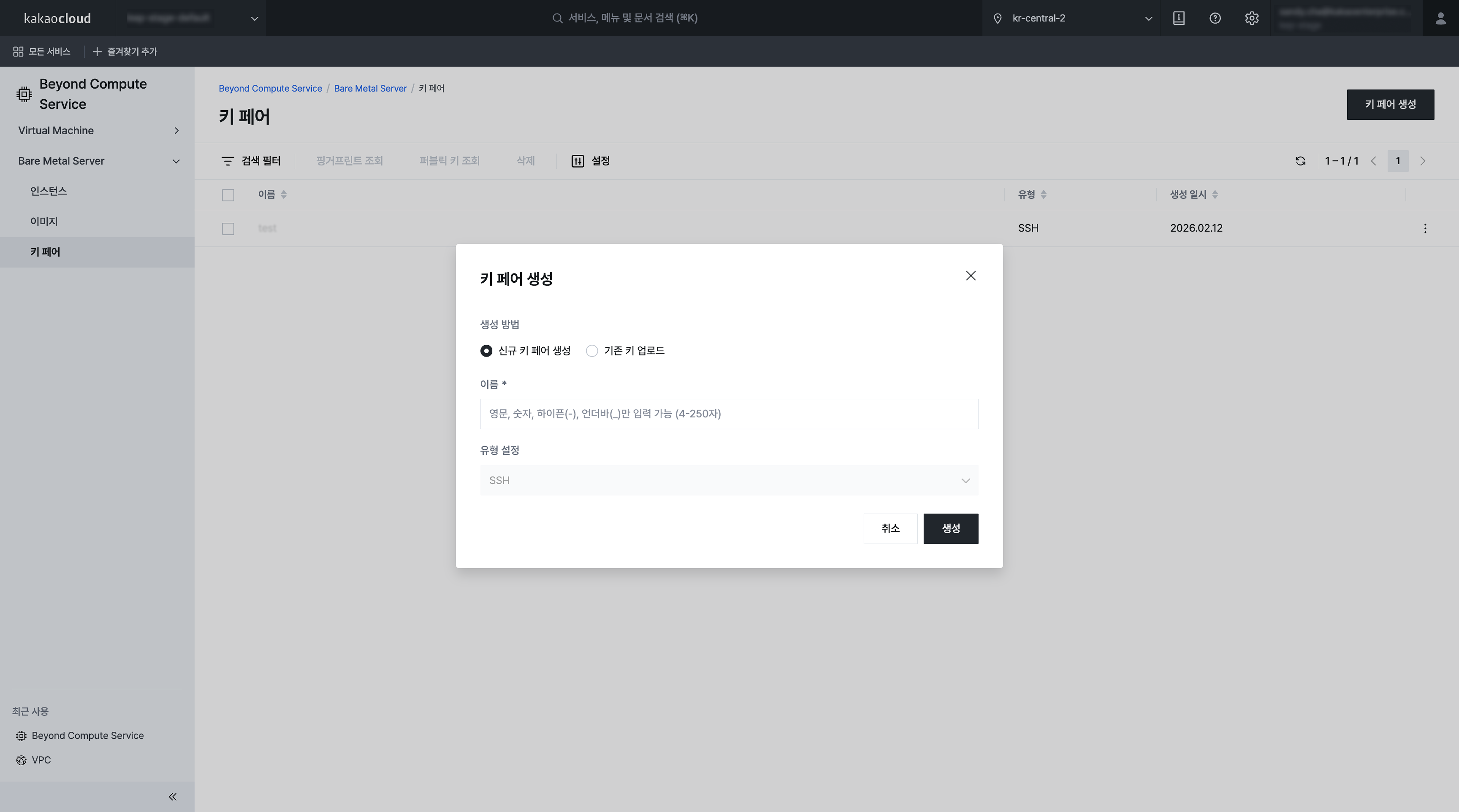Screen dimensions: 1459x812
Task: Open the Bare Metal Server breadcrumb link
Action: coord(370,88)
